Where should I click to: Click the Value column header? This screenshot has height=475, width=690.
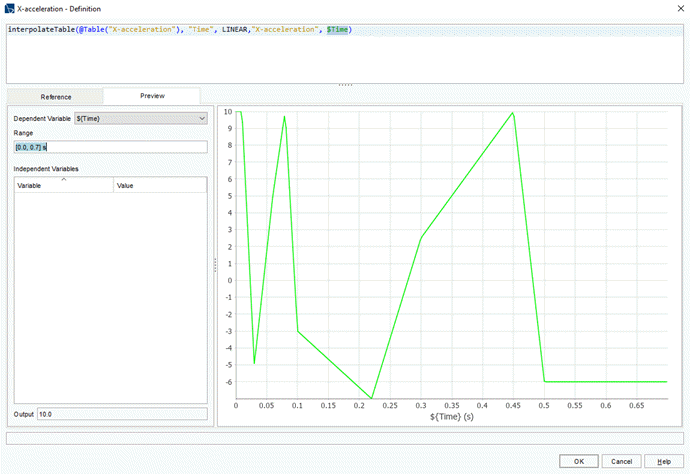point(159,186)
